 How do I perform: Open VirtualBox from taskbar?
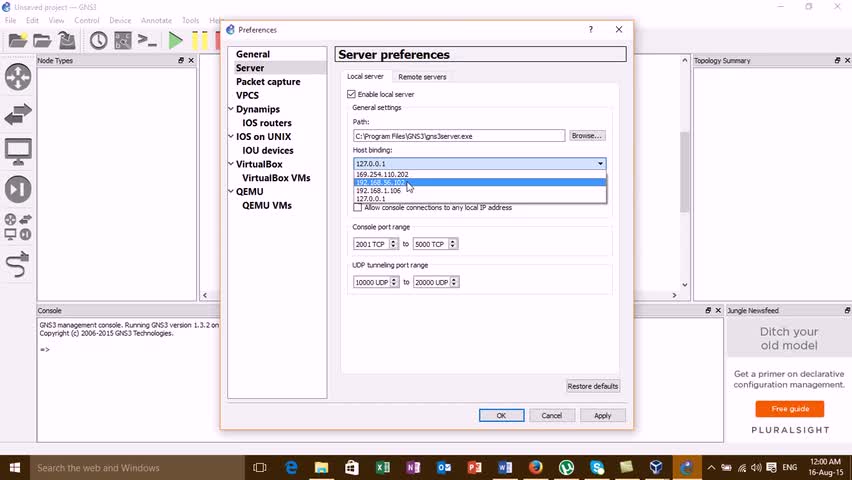pos(656,467)
